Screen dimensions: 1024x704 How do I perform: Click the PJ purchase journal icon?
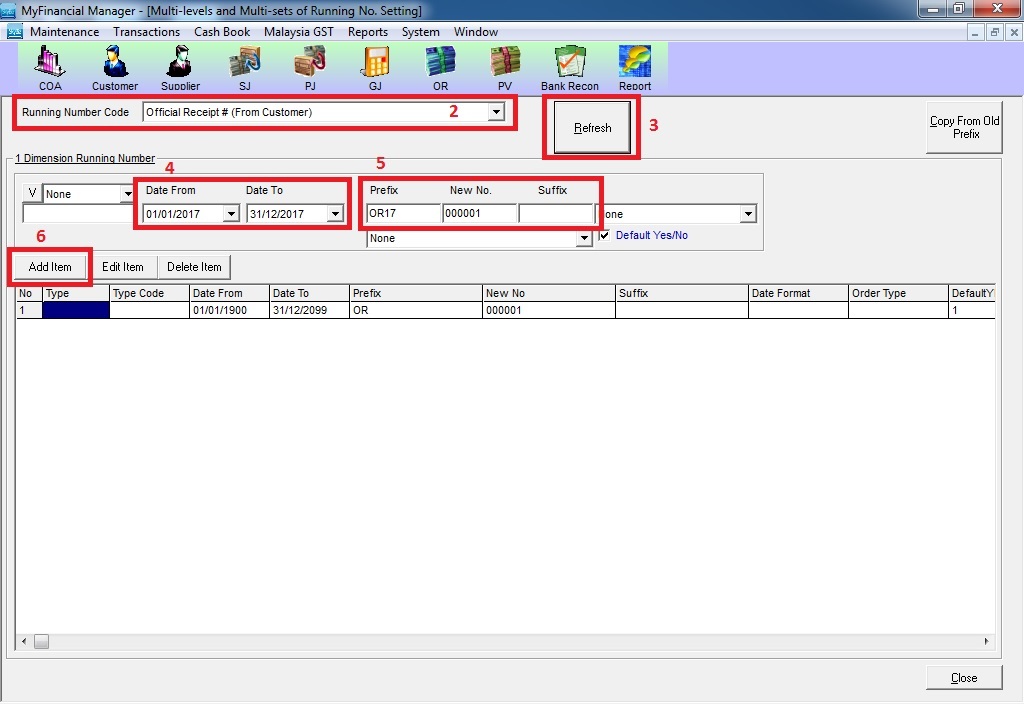coord(309,66)
